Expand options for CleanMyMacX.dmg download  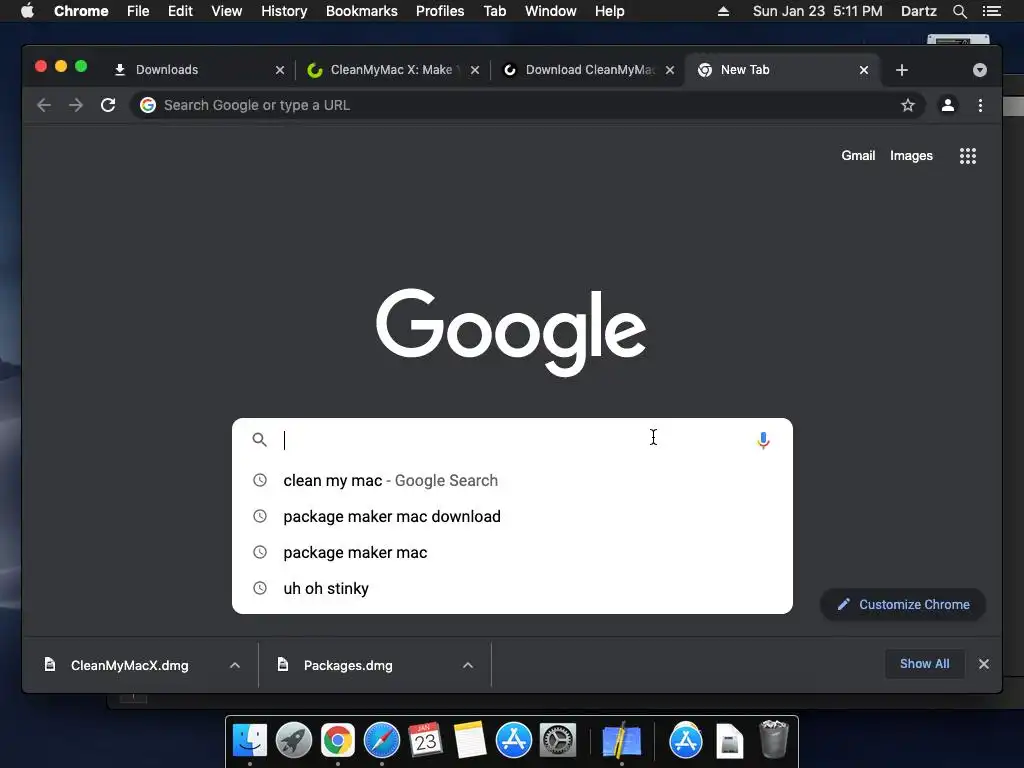(235, 665)
